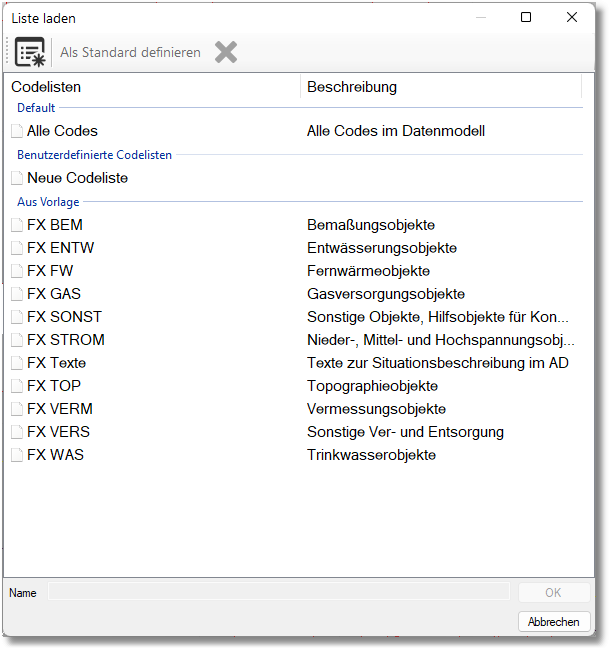Click the new code list toolbar icon
This screenshot has width=610, height=651.
(31, 52)
